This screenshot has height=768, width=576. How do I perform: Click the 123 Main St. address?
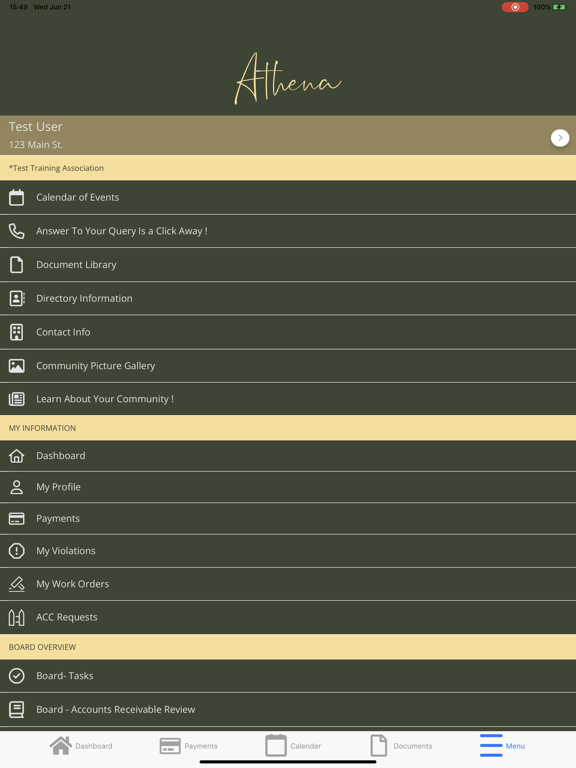pyautogui.click(x=36, y=145)
